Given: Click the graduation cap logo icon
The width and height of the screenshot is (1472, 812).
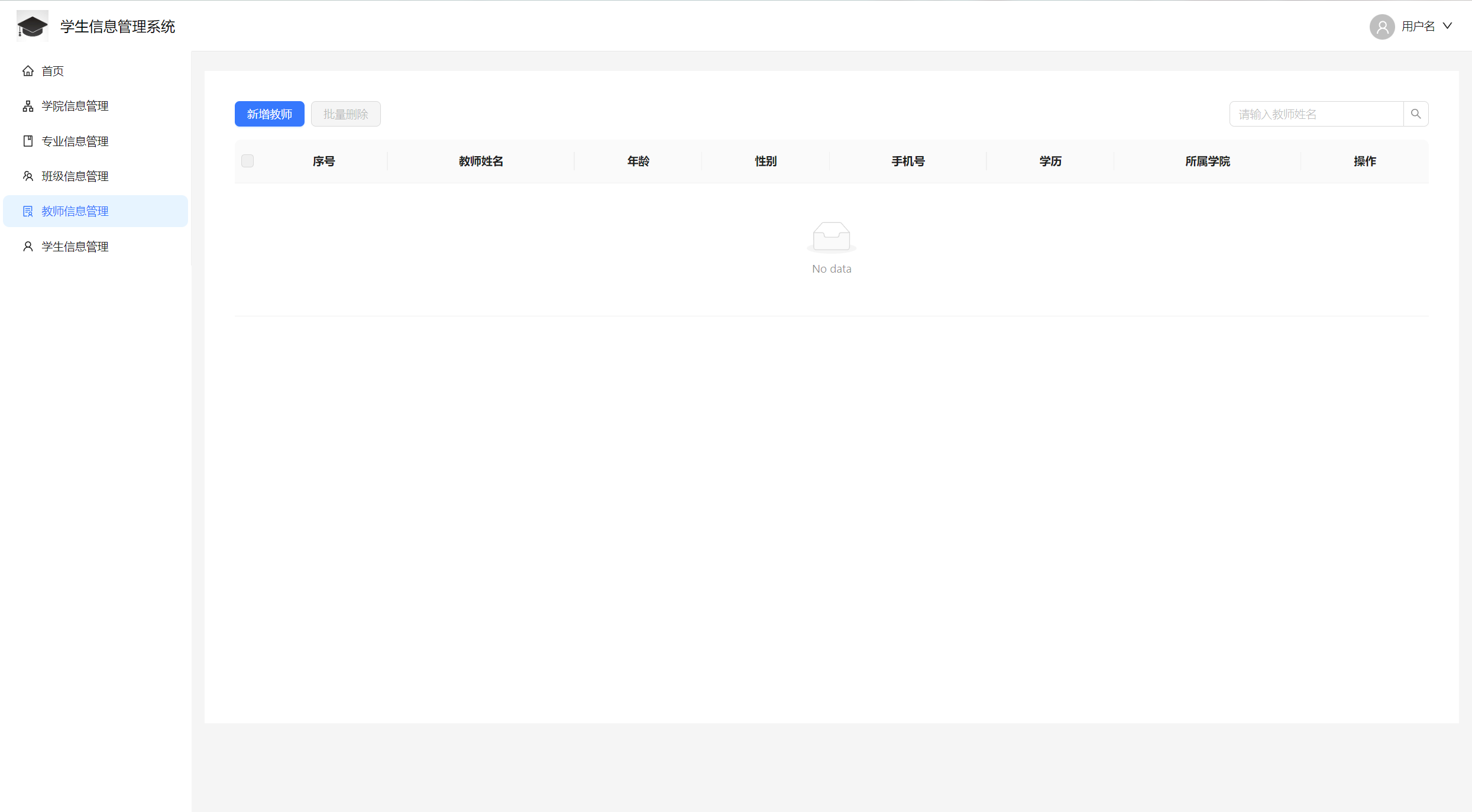Looking at the screenshot, I should (x=32, y=27).
